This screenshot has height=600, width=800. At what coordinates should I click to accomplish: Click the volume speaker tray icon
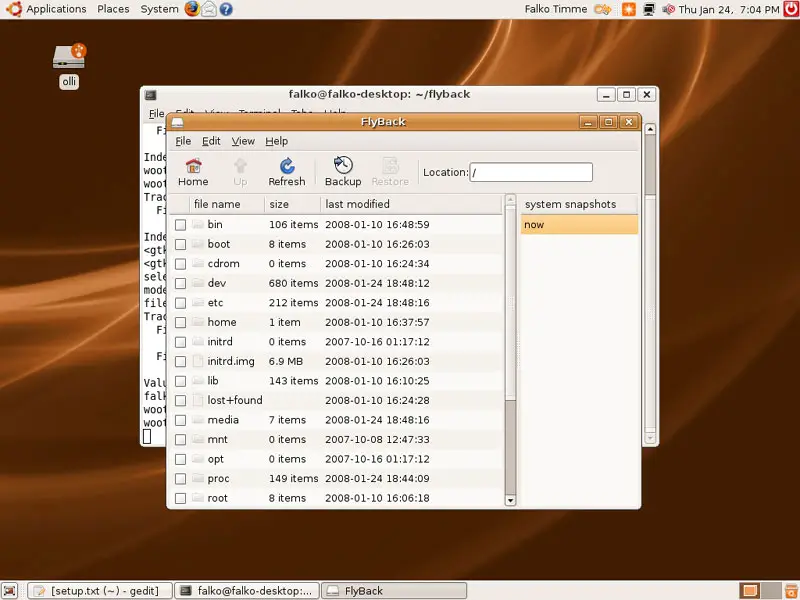point(668,9)
